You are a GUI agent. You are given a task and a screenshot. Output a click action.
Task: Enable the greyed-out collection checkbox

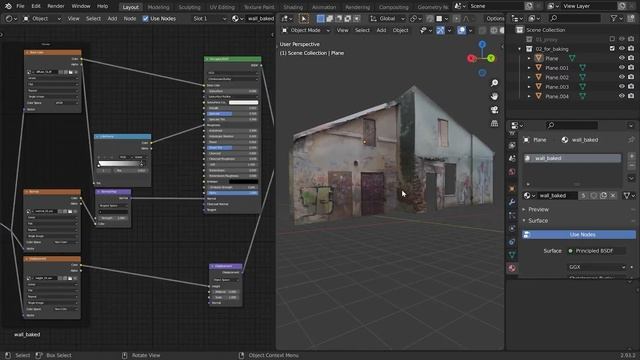click(x=612, y=39)
